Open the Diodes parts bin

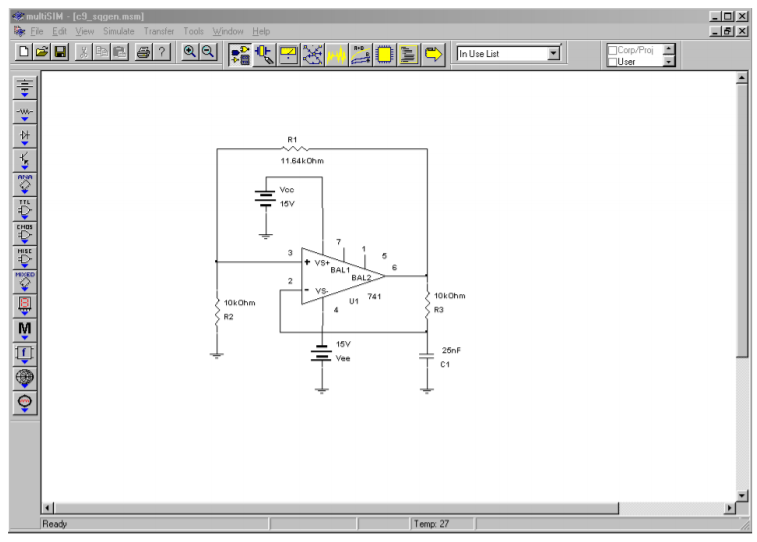(25, 136)
